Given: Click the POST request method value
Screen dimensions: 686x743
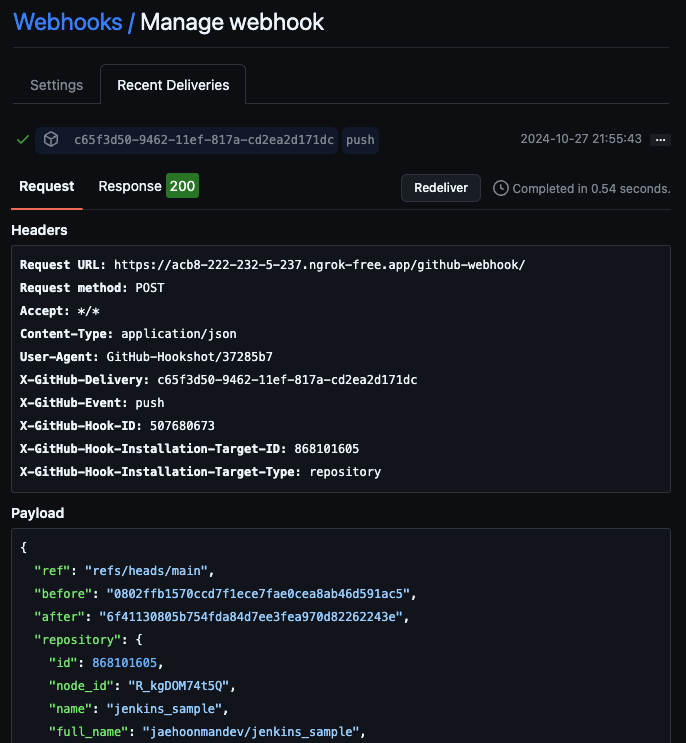Looking at the screenshot, I should pyautogui.click(x=150, y=288).
